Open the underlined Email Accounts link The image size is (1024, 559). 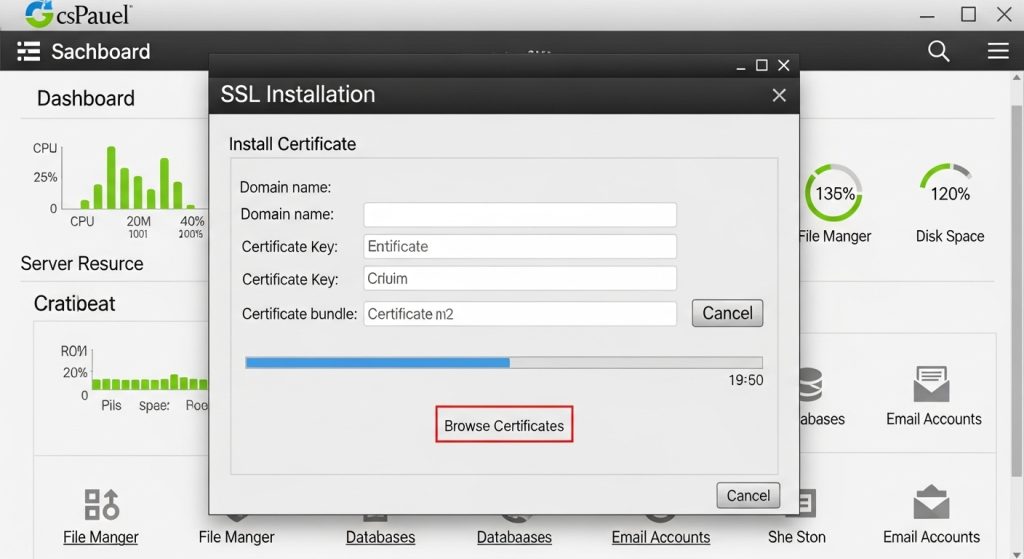661,537
